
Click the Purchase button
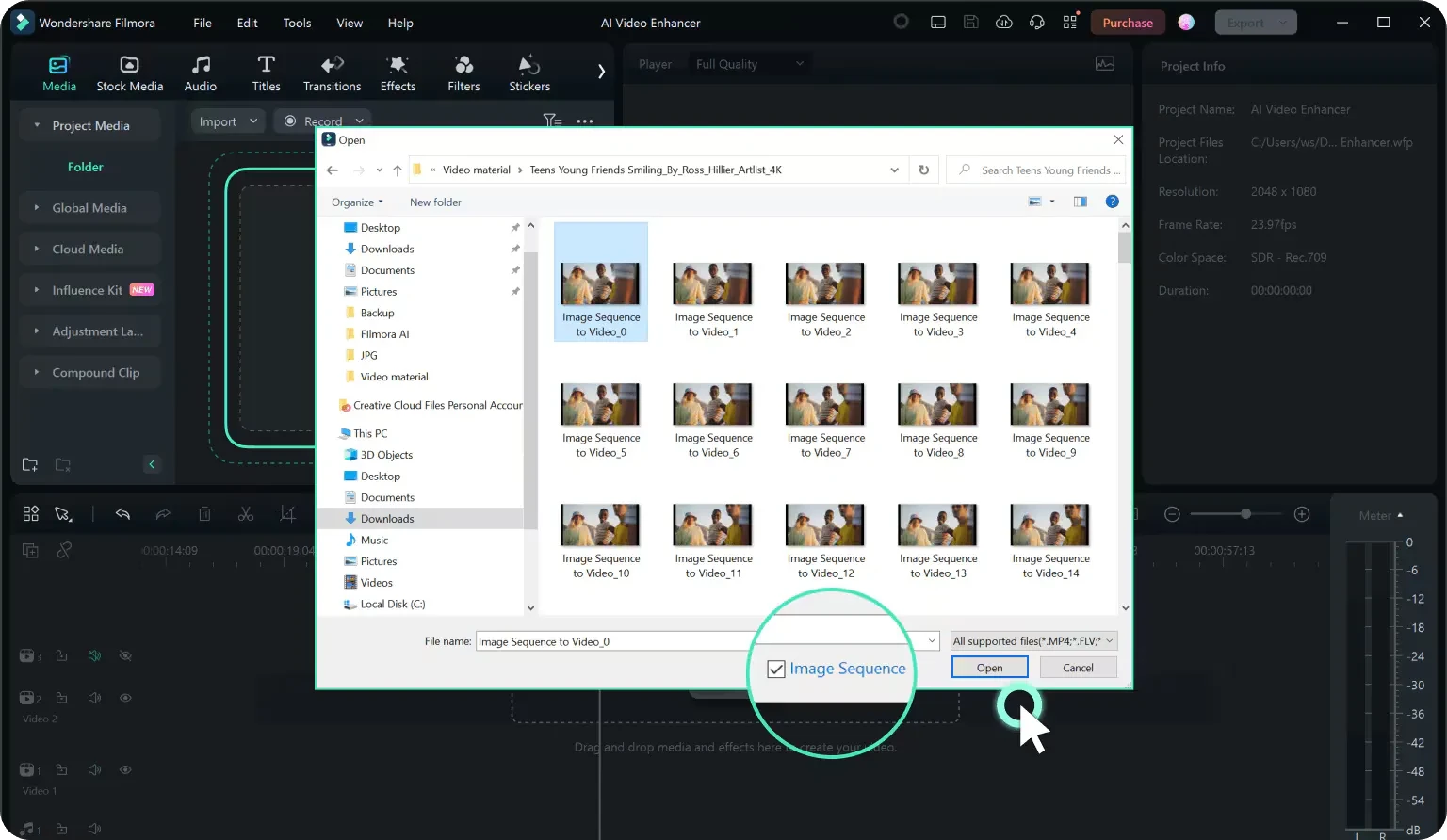[x=1128, y=23]
